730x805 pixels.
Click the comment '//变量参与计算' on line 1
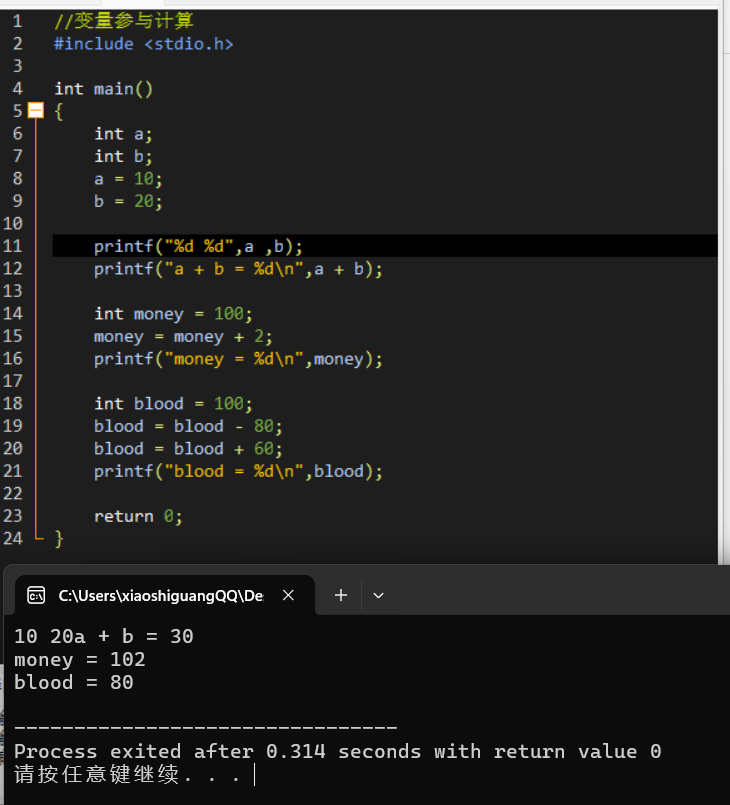124,21
